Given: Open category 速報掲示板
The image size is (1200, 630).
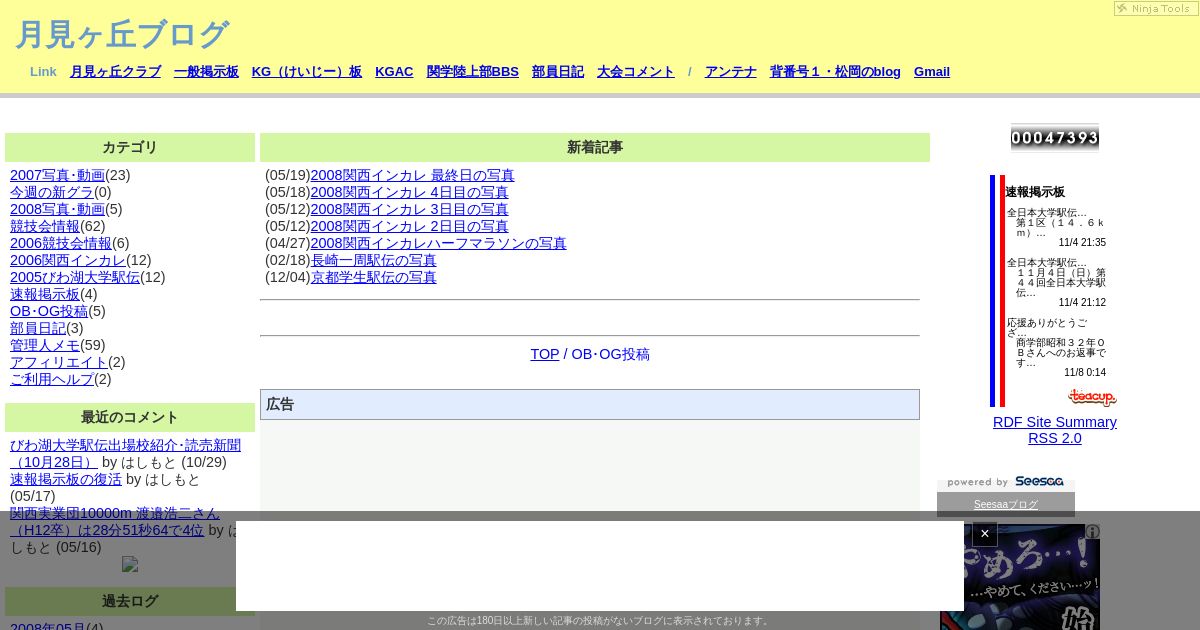Looking at the screenshot, I should pyautogui.click(x=45, y=294).
